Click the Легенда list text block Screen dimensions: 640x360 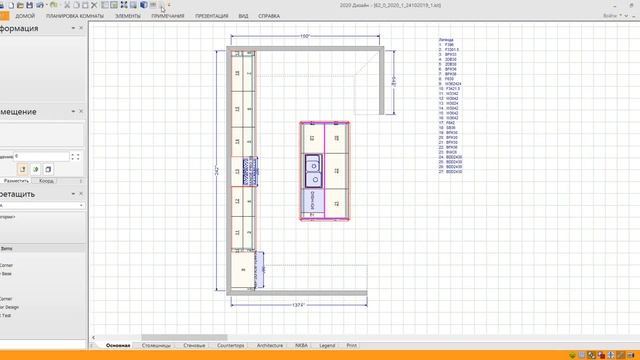(x=450, y=106)
